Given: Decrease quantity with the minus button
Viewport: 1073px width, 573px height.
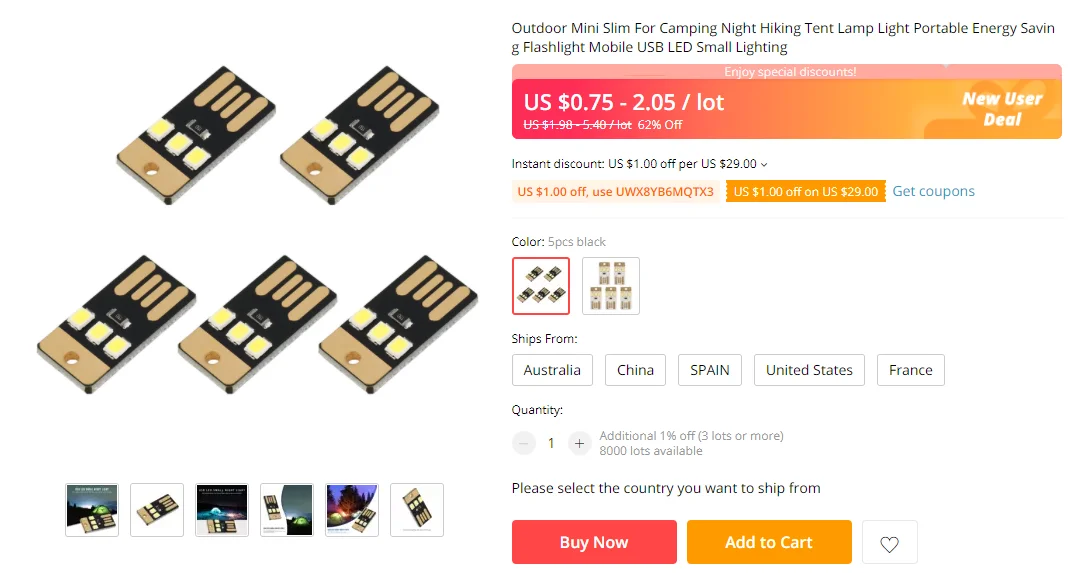Looking at the screenshot, I should (x=523, y=444).
